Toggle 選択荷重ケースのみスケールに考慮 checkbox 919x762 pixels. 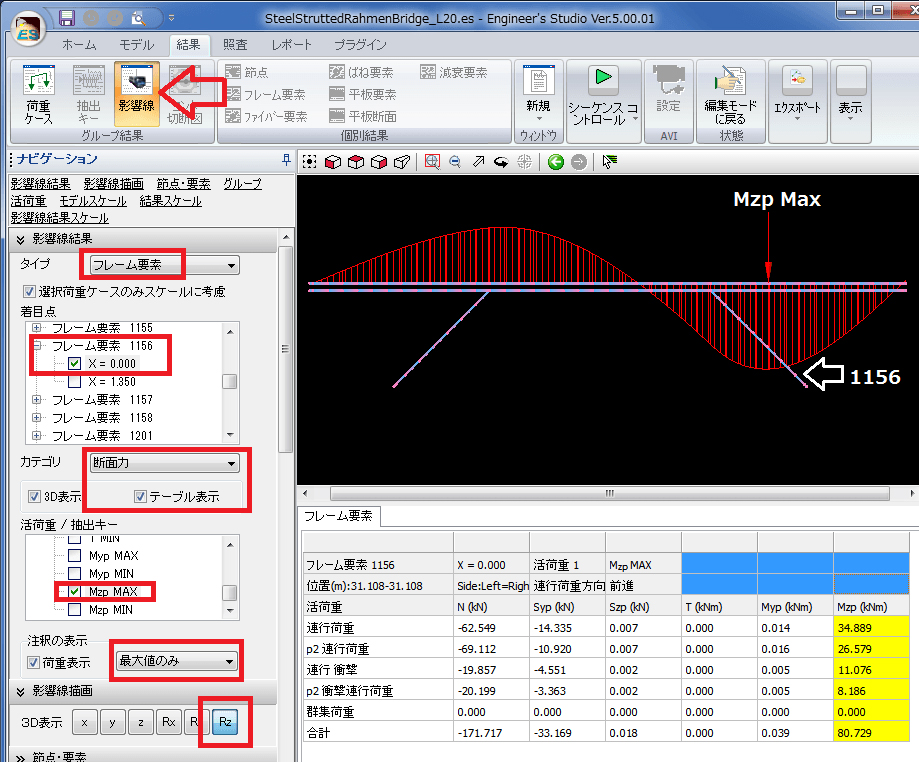pyautogui.click(x=29, y=291)
